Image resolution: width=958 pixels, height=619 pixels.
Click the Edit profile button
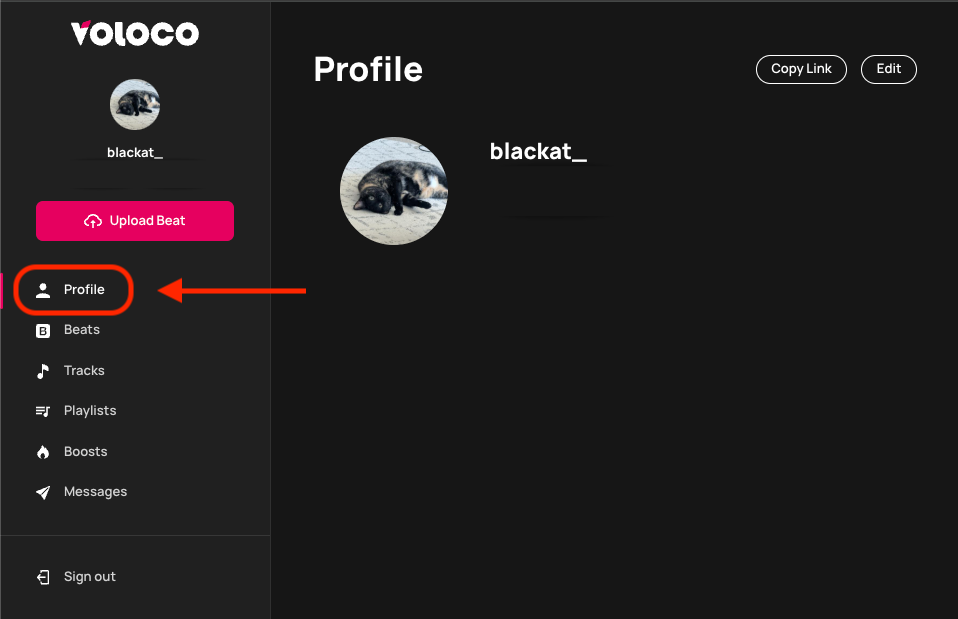888,69
